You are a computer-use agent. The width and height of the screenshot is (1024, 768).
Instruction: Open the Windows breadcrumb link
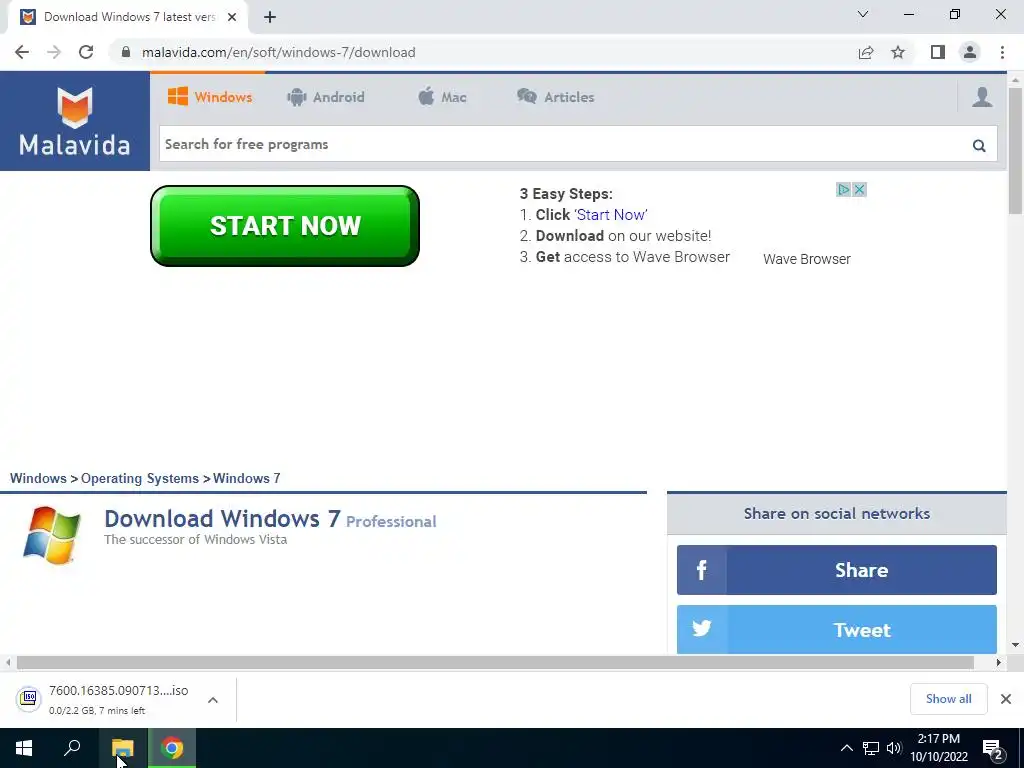(x=38, y=478)
